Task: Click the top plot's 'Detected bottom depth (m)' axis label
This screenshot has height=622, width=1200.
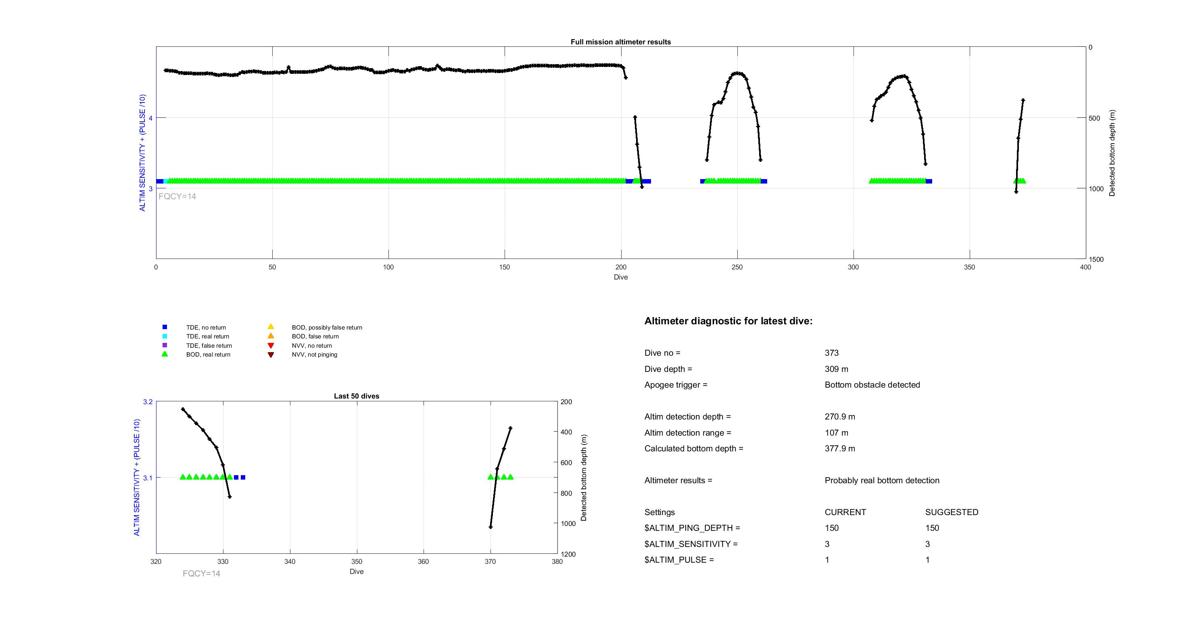Action: point(1113,153)
